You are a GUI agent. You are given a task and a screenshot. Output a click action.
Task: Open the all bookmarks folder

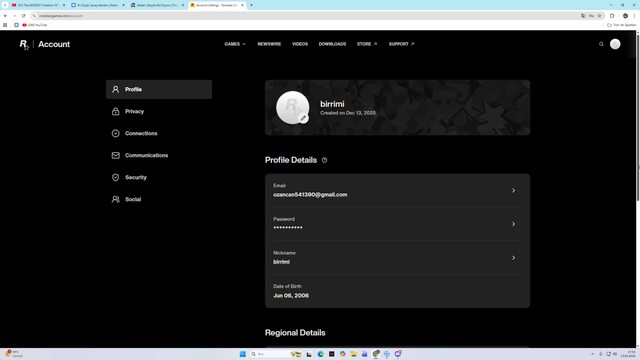point(621,25)
